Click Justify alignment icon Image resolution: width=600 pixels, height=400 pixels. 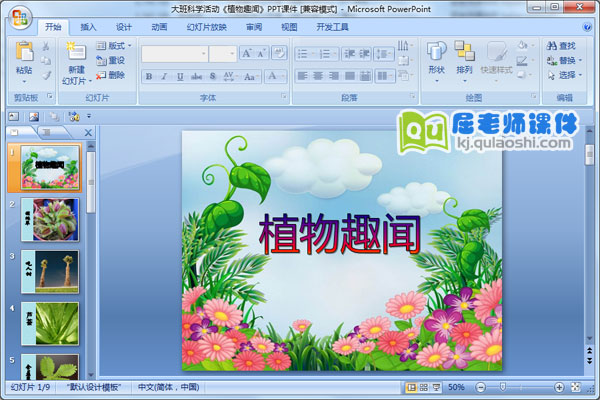coord(349,76)
